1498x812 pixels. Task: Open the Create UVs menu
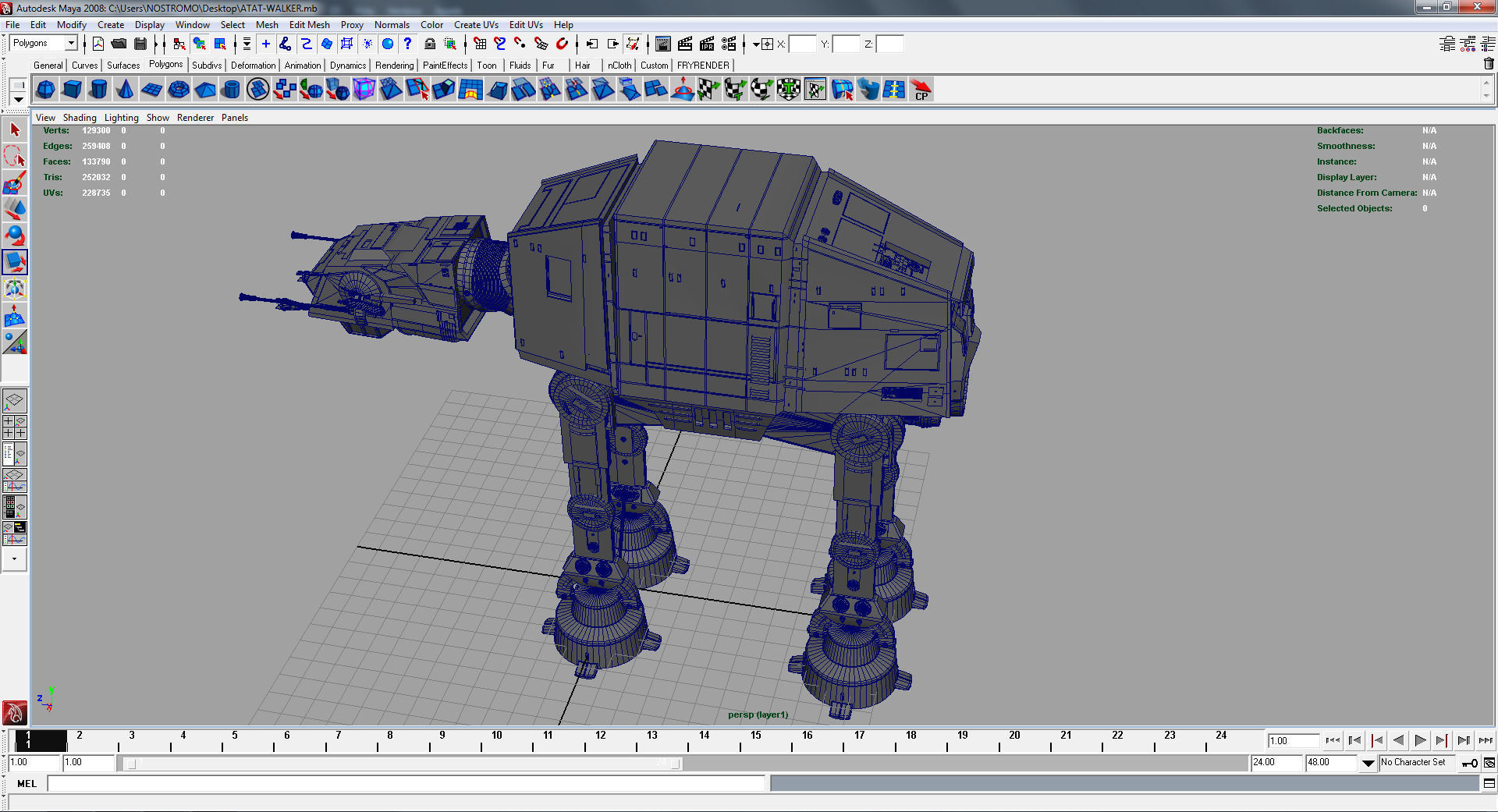click(476, 25)
